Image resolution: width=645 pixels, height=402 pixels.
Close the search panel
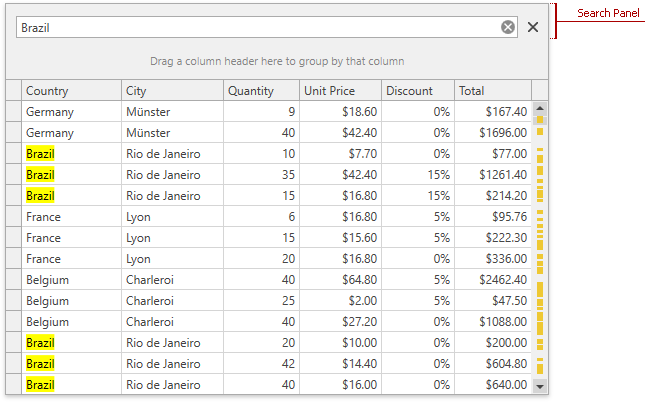pyautogui.click(x=533, y=28)
